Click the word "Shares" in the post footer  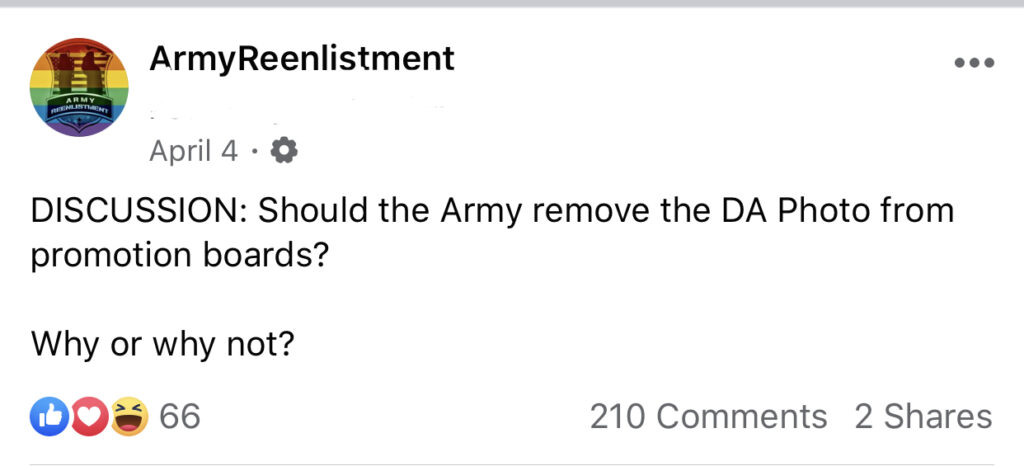pos(937,416)
